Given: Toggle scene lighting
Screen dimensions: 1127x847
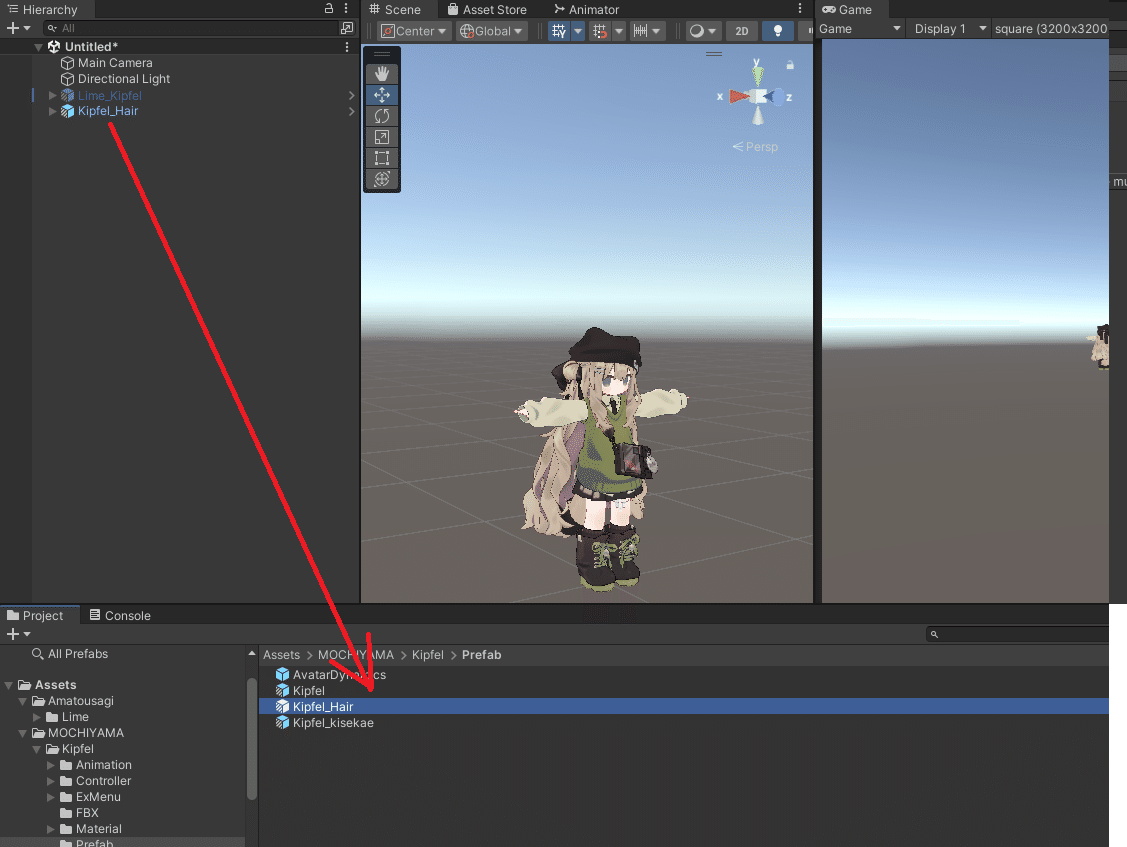Looking at the screenshot, I should [777, 31].
